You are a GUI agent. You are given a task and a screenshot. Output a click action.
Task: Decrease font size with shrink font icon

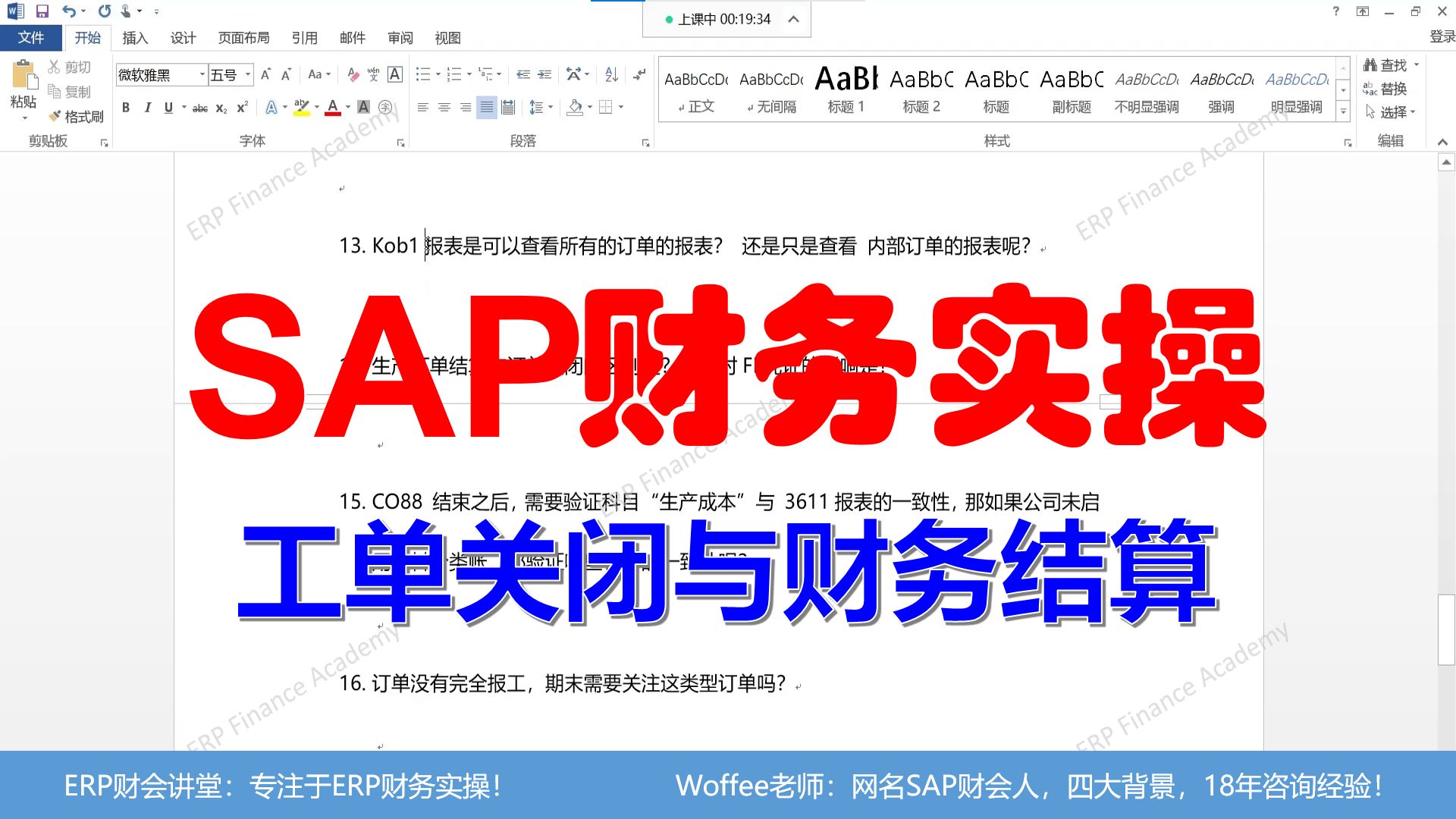pyautogui.click(x=286, y=74)
